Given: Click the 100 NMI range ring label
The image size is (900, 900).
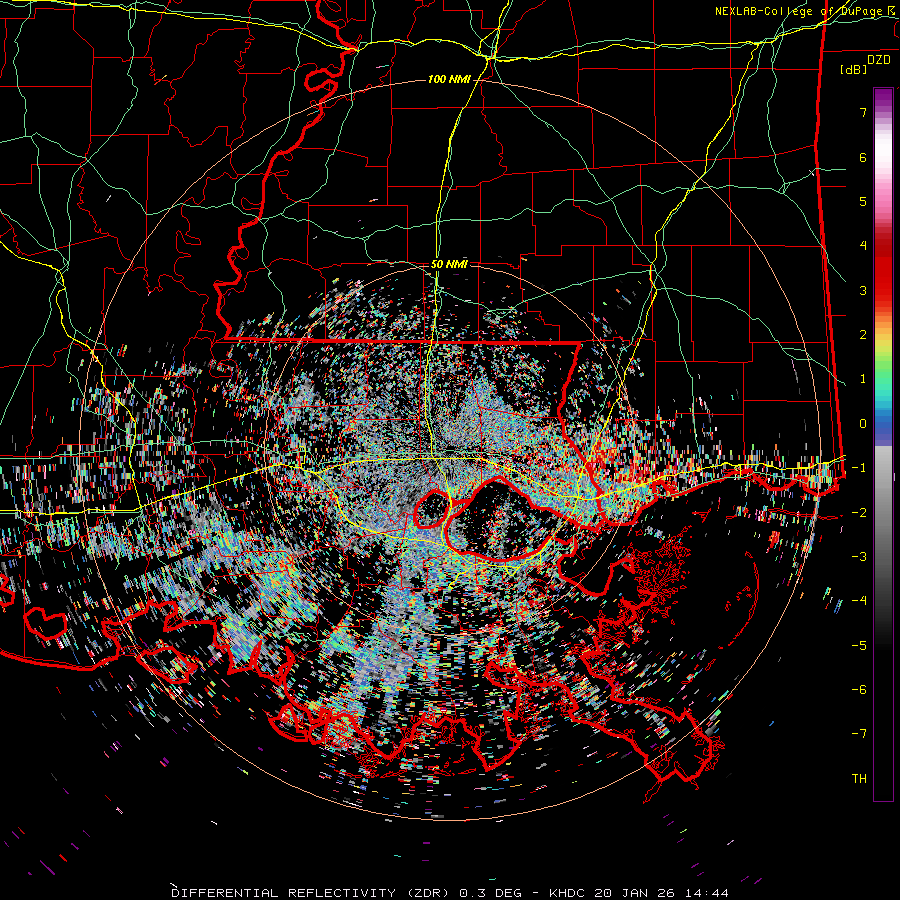Looking at the screenshot, I should point(449,79).
